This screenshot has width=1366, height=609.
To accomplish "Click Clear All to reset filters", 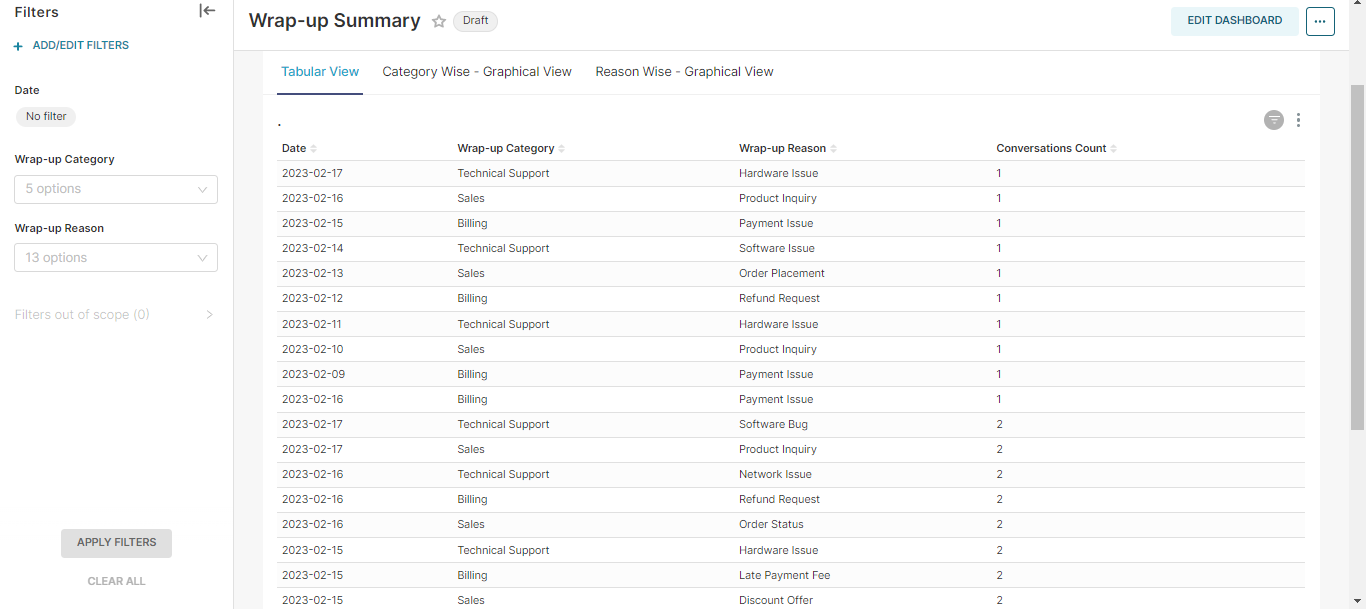I will (116, 581).
